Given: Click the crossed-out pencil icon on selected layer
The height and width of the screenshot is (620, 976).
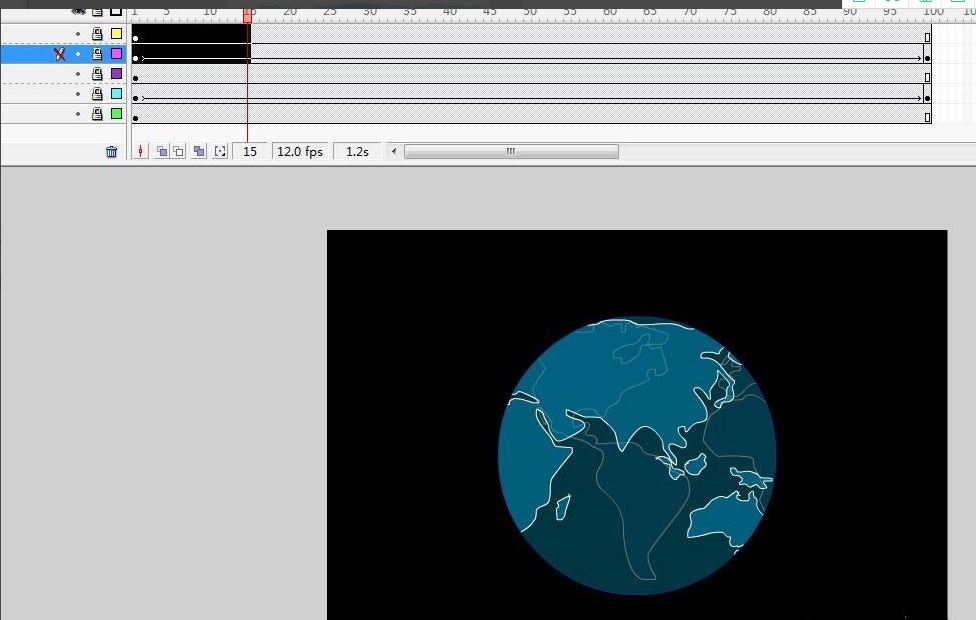Looking at the screenshot, I should [x=60, y=54].
